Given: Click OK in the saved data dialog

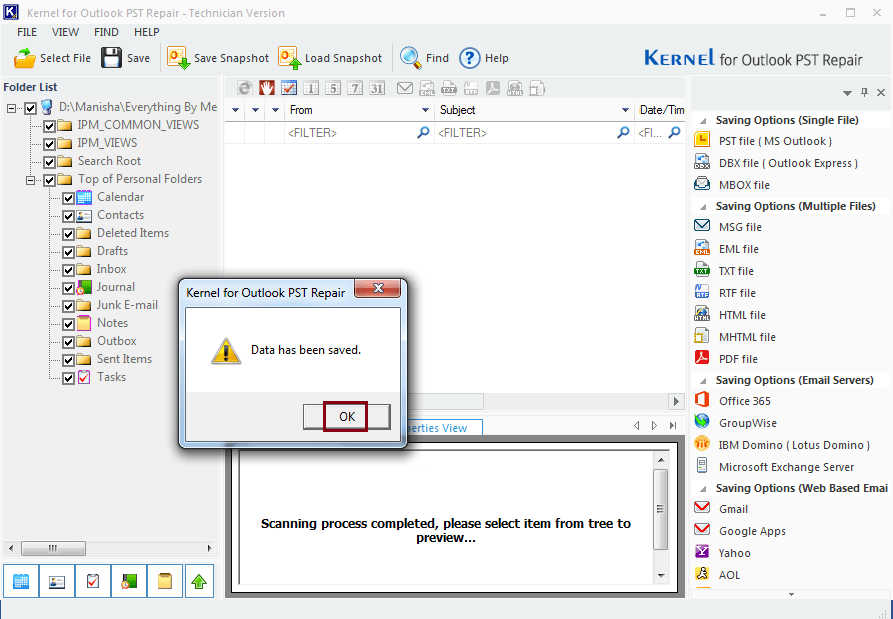Looking at the screenshot, I should (347, 417).
